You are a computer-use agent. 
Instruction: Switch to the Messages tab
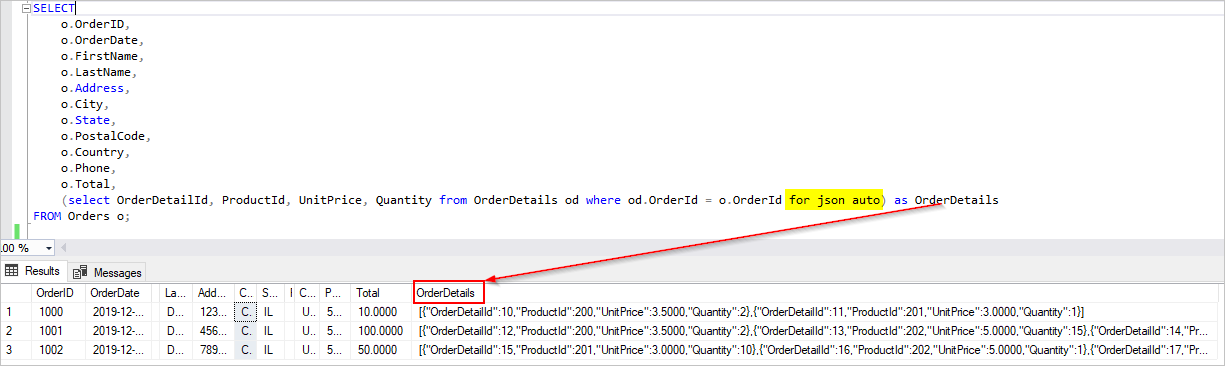tap(107, 272)
